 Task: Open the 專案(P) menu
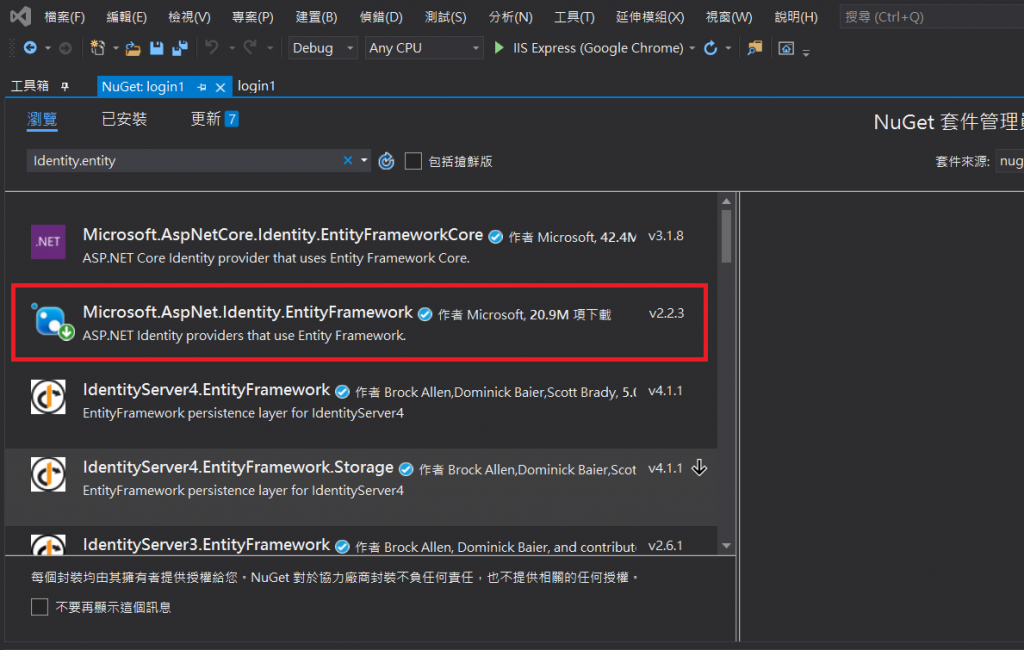point(253,17)
